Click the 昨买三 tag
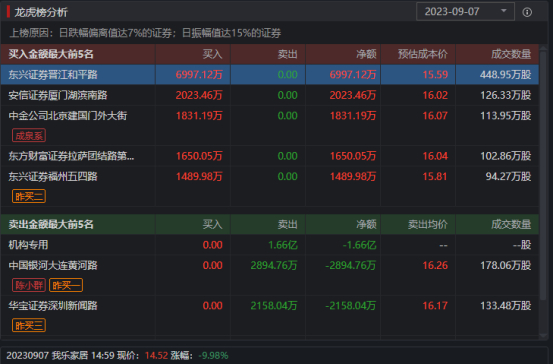 tap(29, 325)
